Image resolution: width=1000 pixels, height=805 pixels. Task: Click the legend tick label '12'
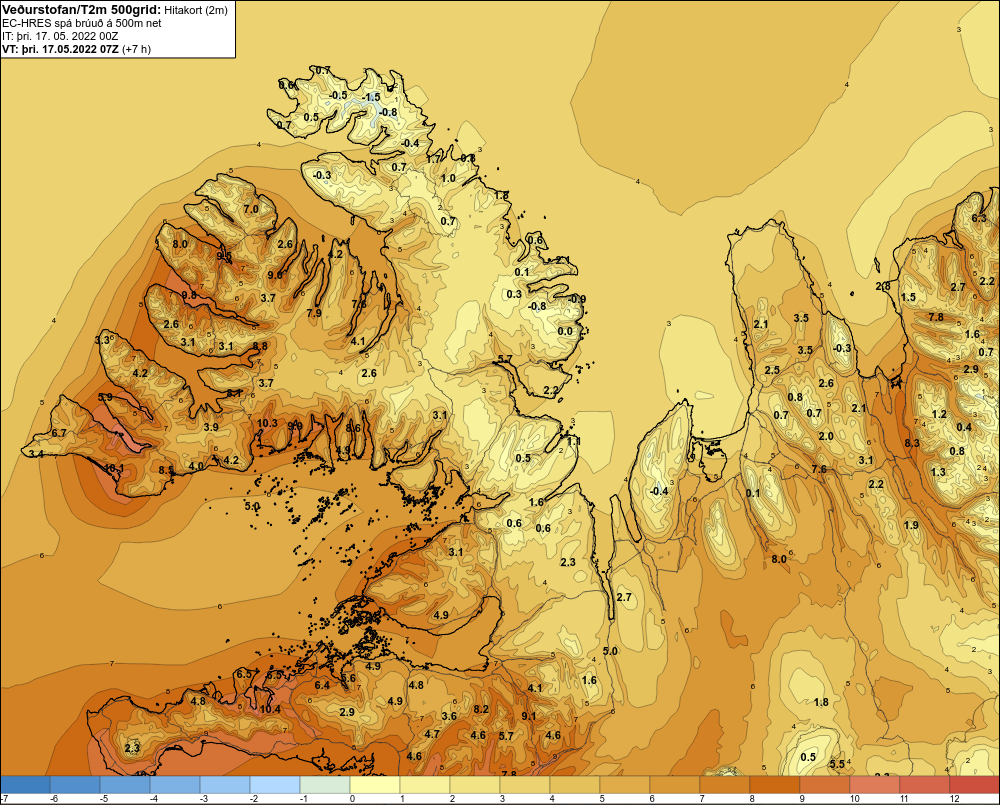(955, 799)
